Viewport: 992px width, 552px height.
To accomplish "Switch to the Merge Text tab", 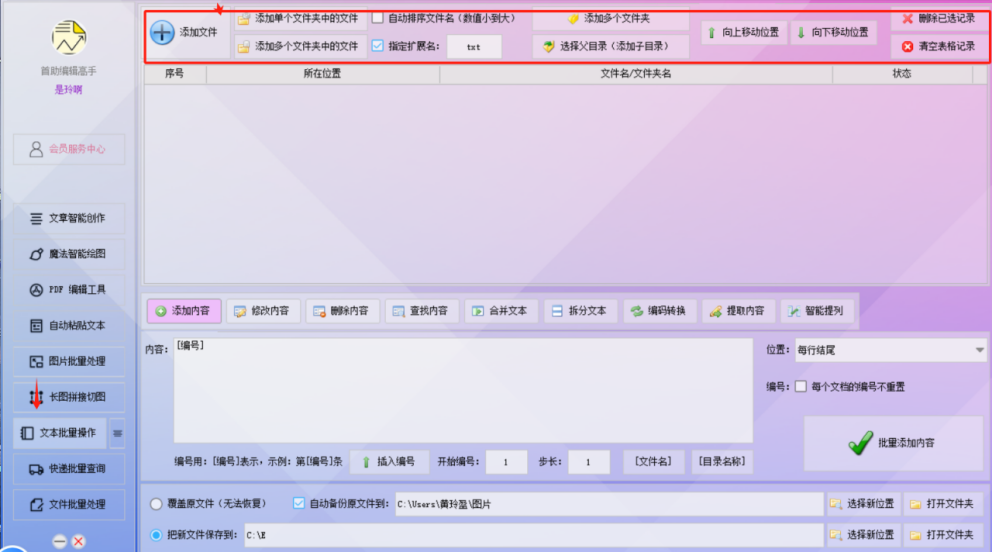I will [x=501, y=311].
